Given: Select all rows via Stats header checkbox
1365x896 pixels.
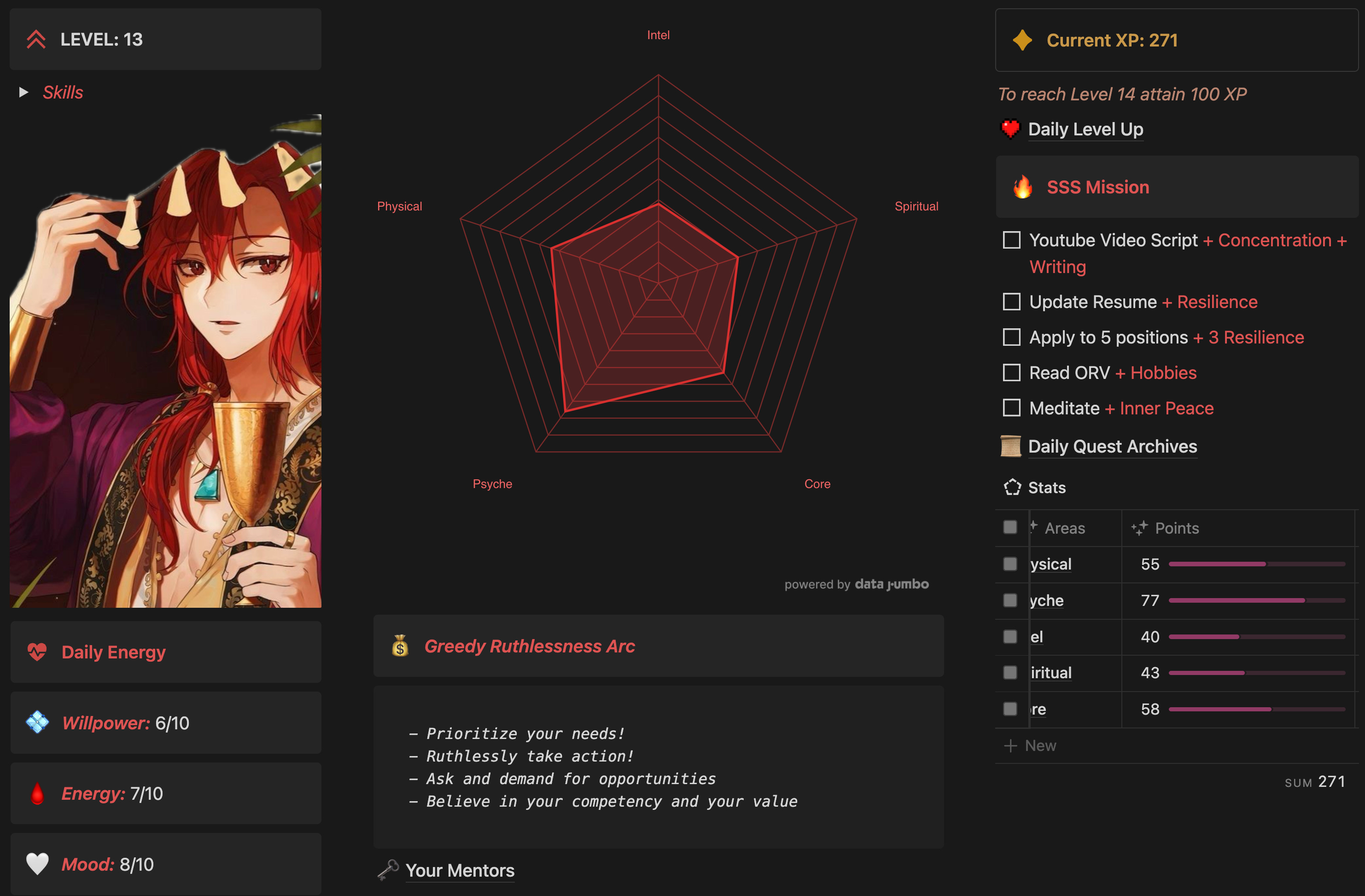Looking at the screenshot, I should [x=1010, y=527].
